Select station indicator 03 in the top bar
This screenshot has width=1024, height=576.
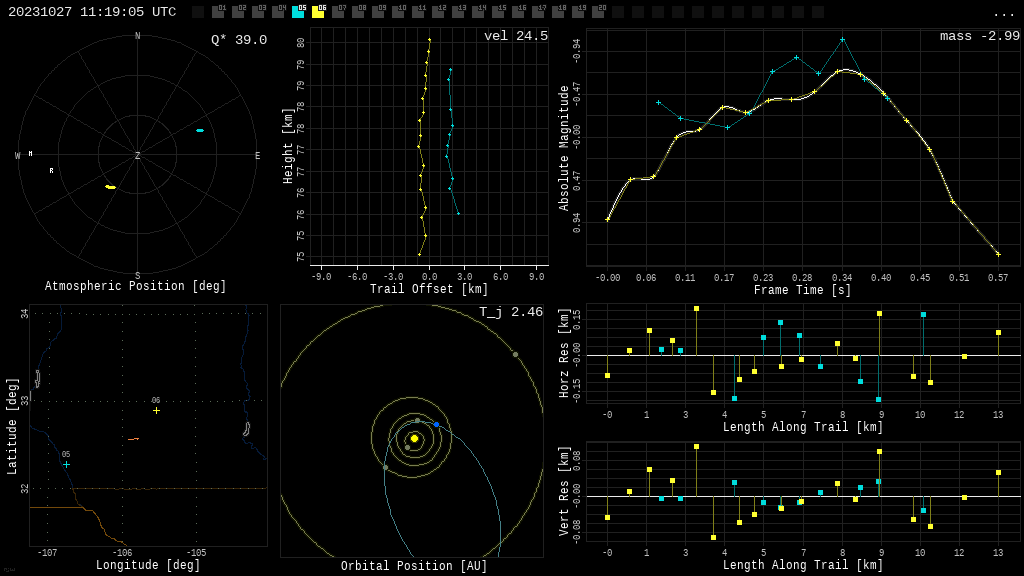coord(258,12)
